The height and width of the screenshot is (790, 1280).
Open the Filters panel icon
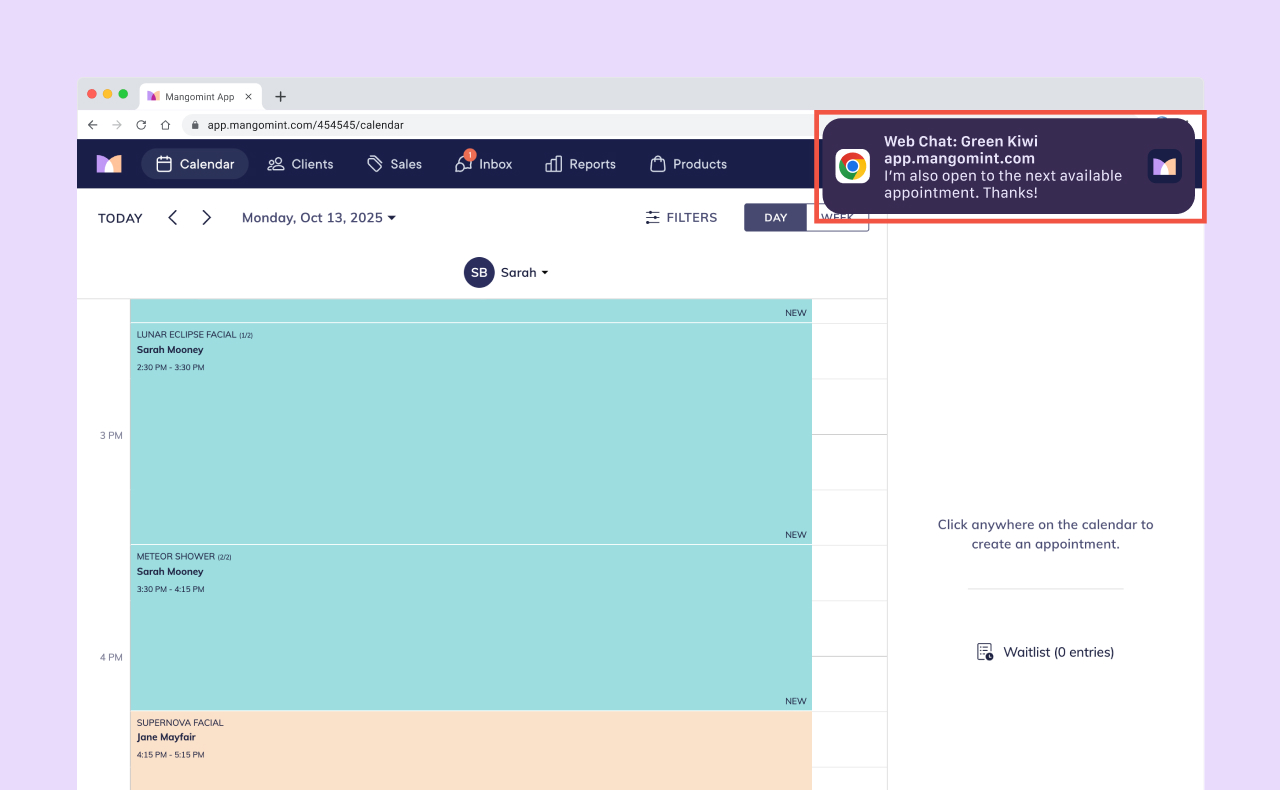click(652, 217)
